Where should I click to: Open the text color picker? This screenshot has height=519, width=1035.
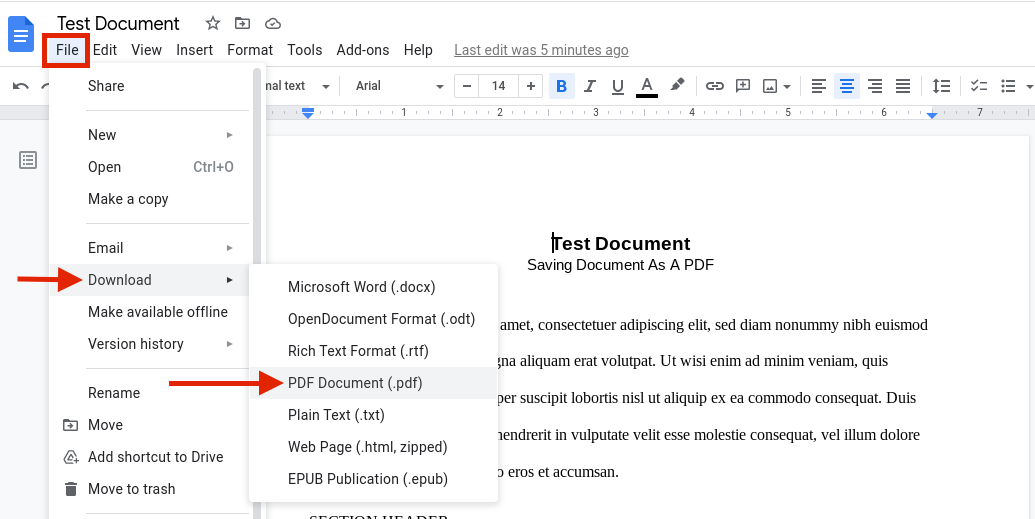647,86
